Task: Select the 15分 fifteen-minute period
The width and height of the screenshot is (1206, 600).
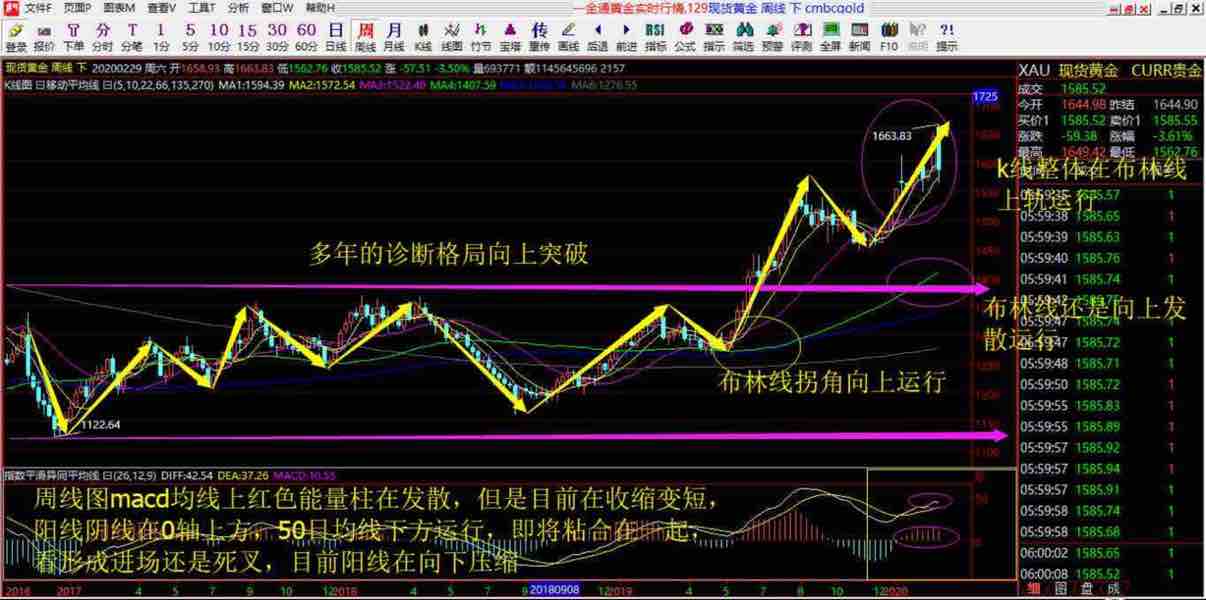Action: coord(248,37)
